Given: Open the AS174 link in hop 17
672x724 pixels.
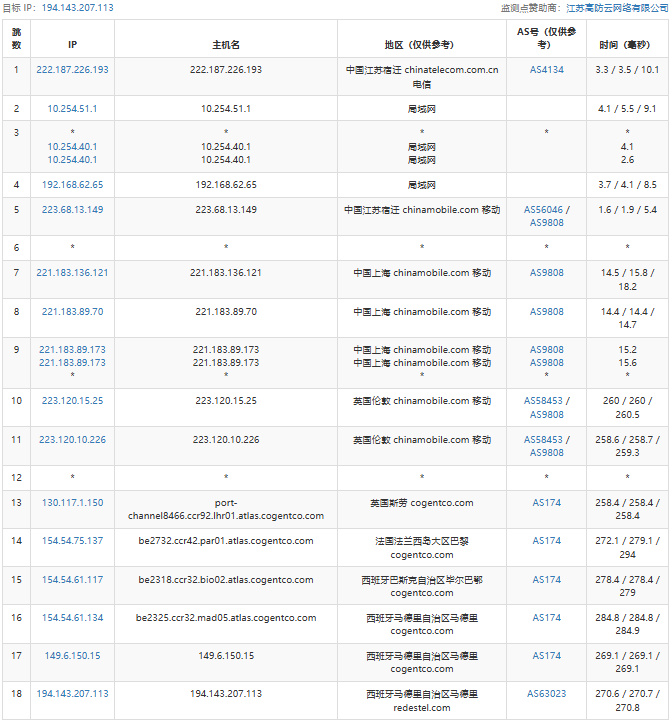Looking at the screenshot, I should [x=547, y=656].
